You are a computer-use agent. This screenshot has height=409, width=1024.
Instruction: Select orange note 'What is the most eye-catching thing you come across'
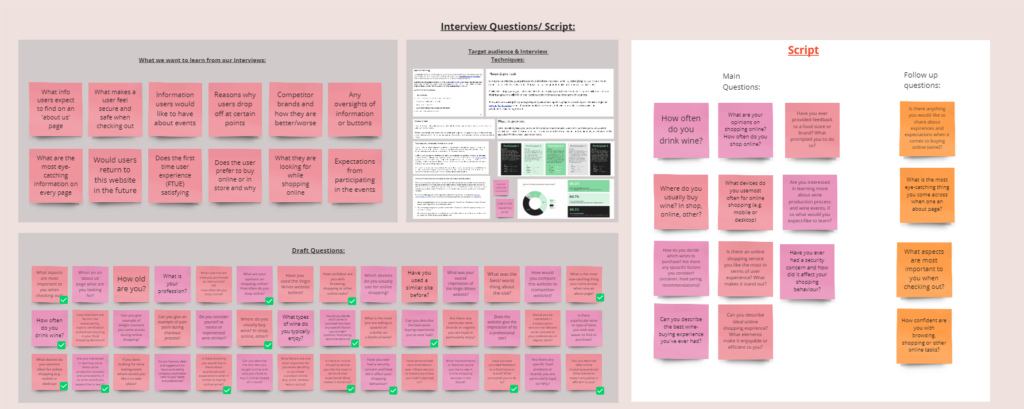pos(927,195)
